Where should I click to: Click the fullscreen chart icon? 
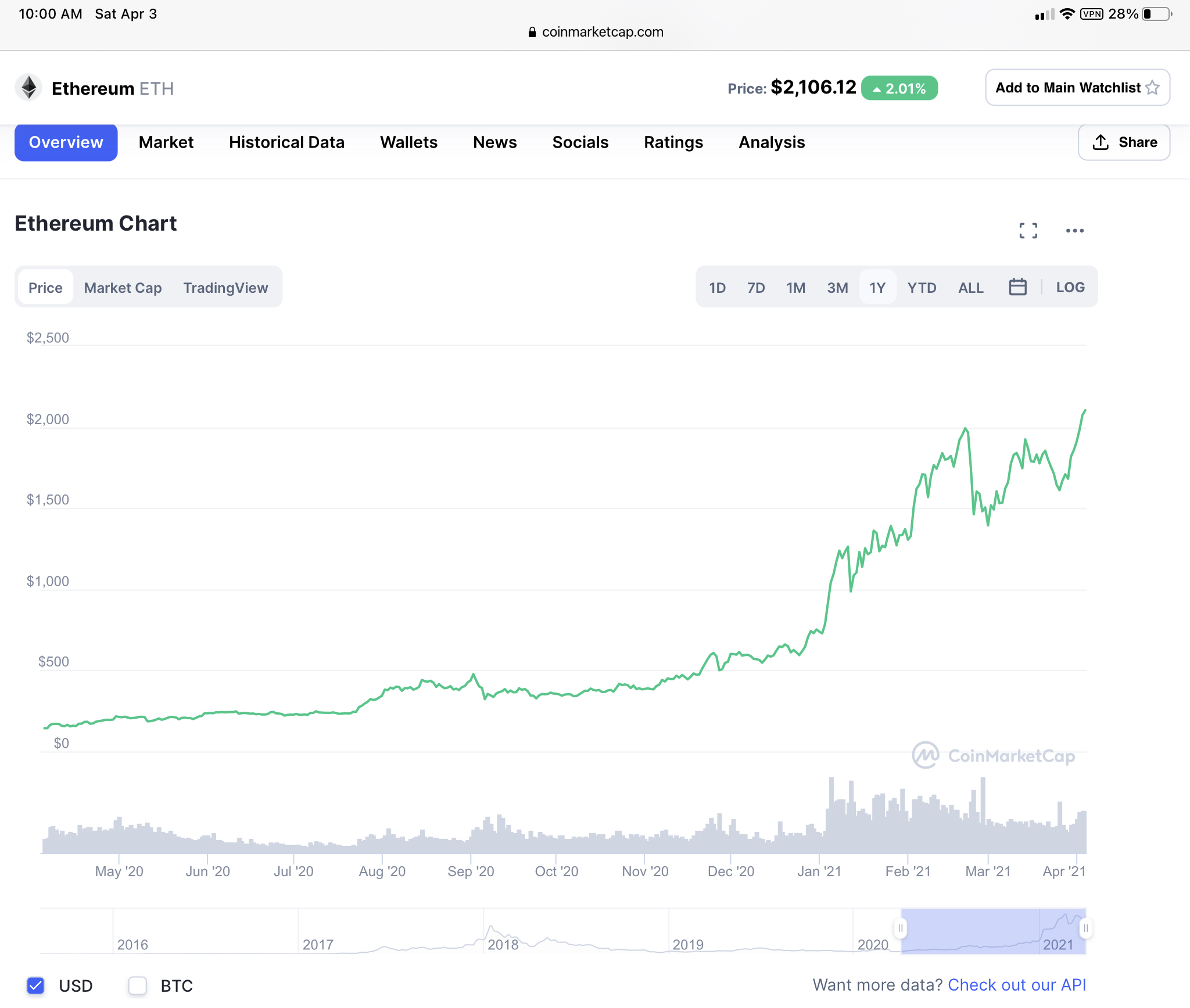[x=1028, y=231]
